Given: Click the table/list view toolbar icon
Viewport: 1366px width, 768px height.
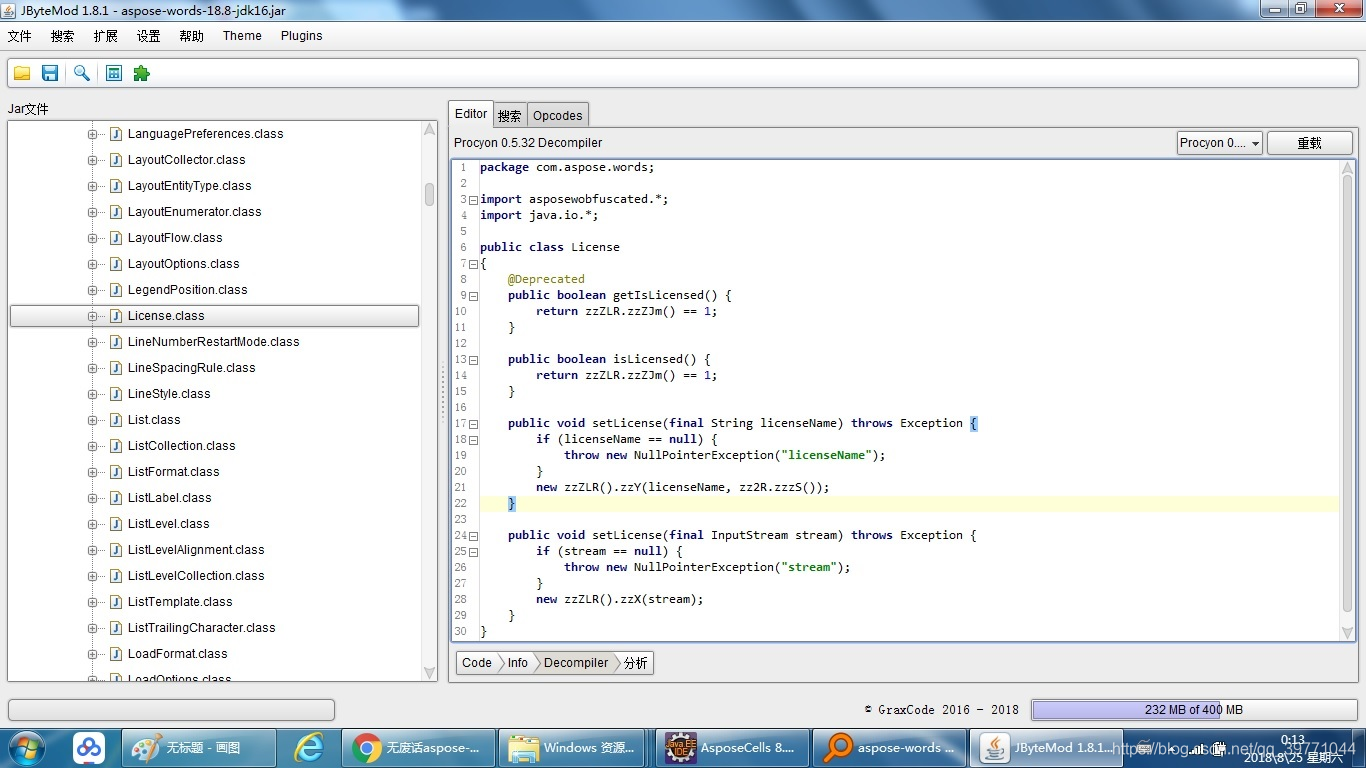Looking at the screenshot, I should pos(114,73).
